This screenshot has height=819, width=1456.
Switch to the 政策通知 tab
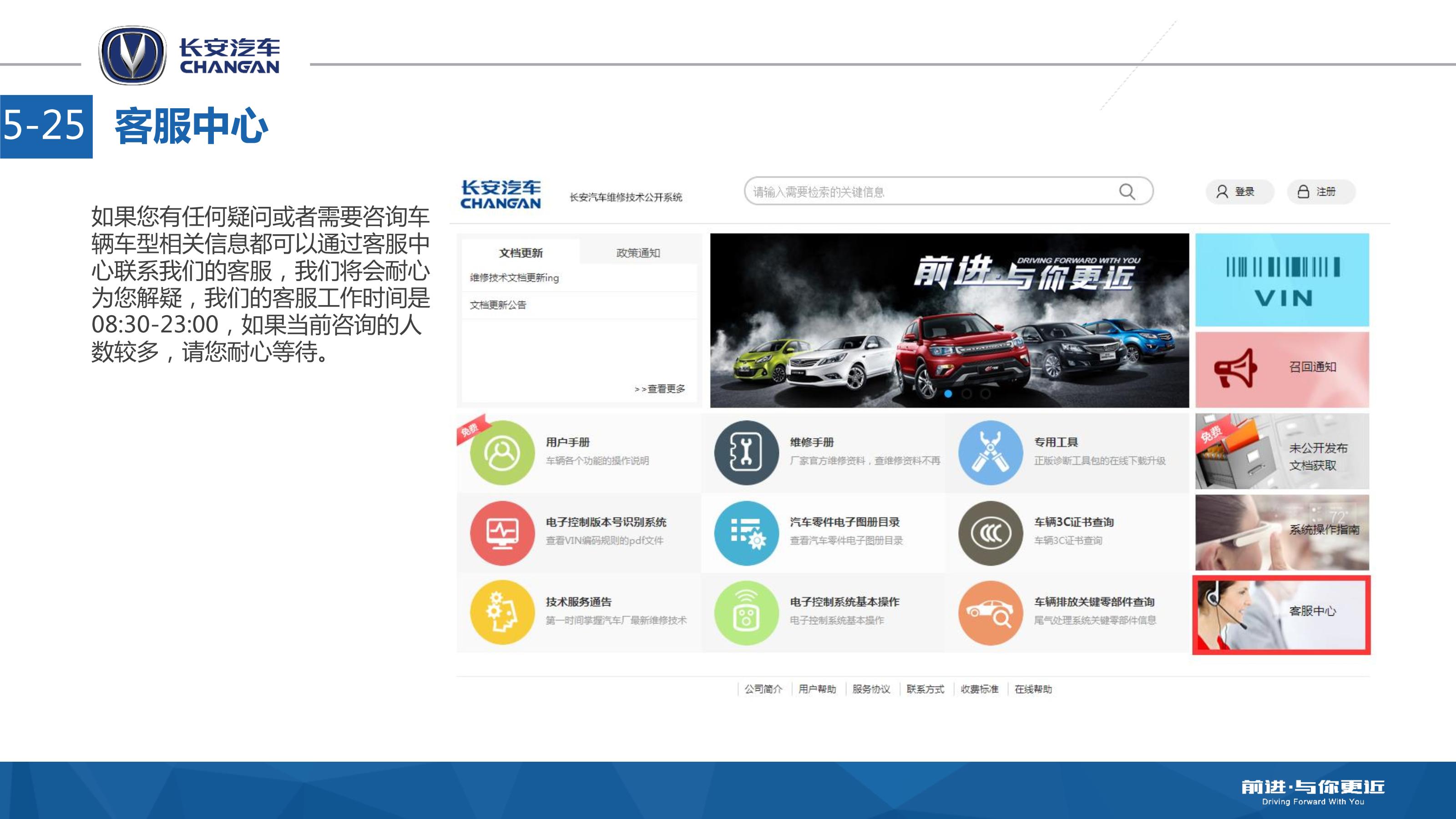click(x=637, y=253)
